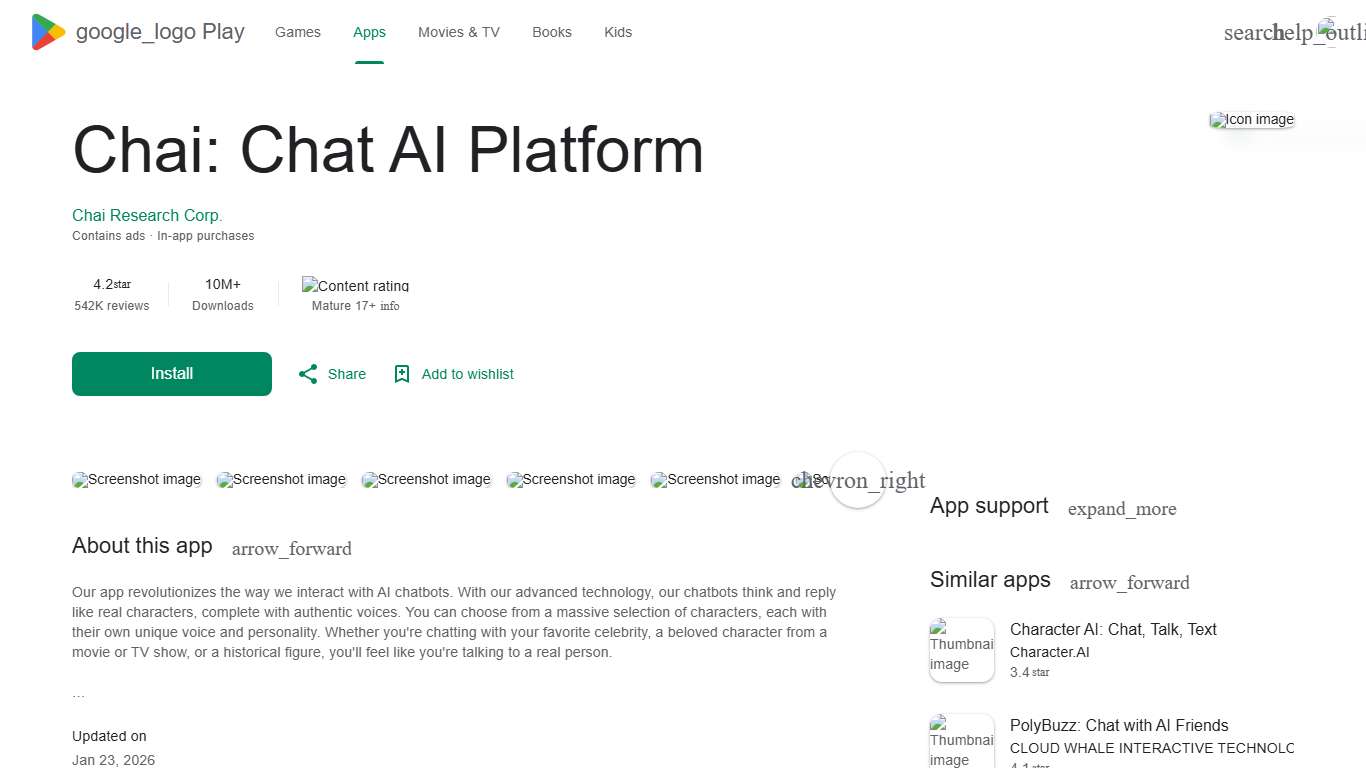The image size is (1366, 768).
Task: Open search on Google Play
Action: coord(1248,33)
